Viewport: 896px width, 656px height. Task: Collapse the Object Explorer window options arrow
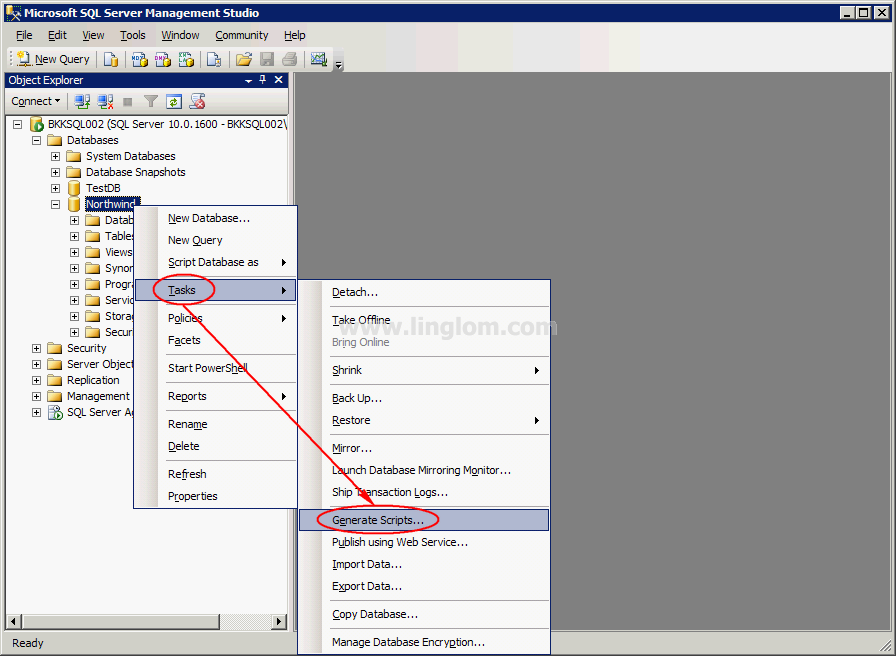[246, 80]
